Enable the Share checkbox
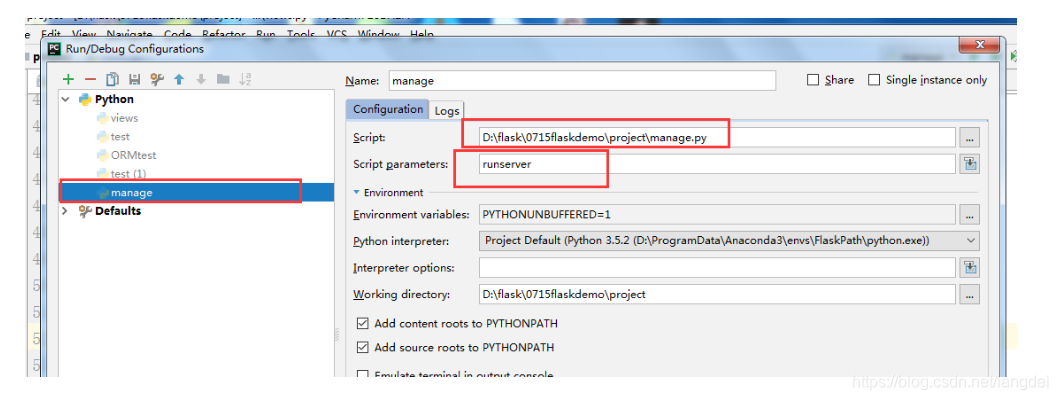The image size is (1058, 400). [x=813, y=80]
